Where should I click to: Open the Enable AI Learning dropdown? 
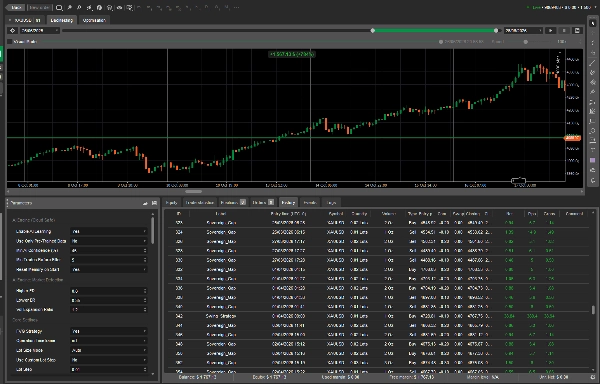tap(109, 231)
